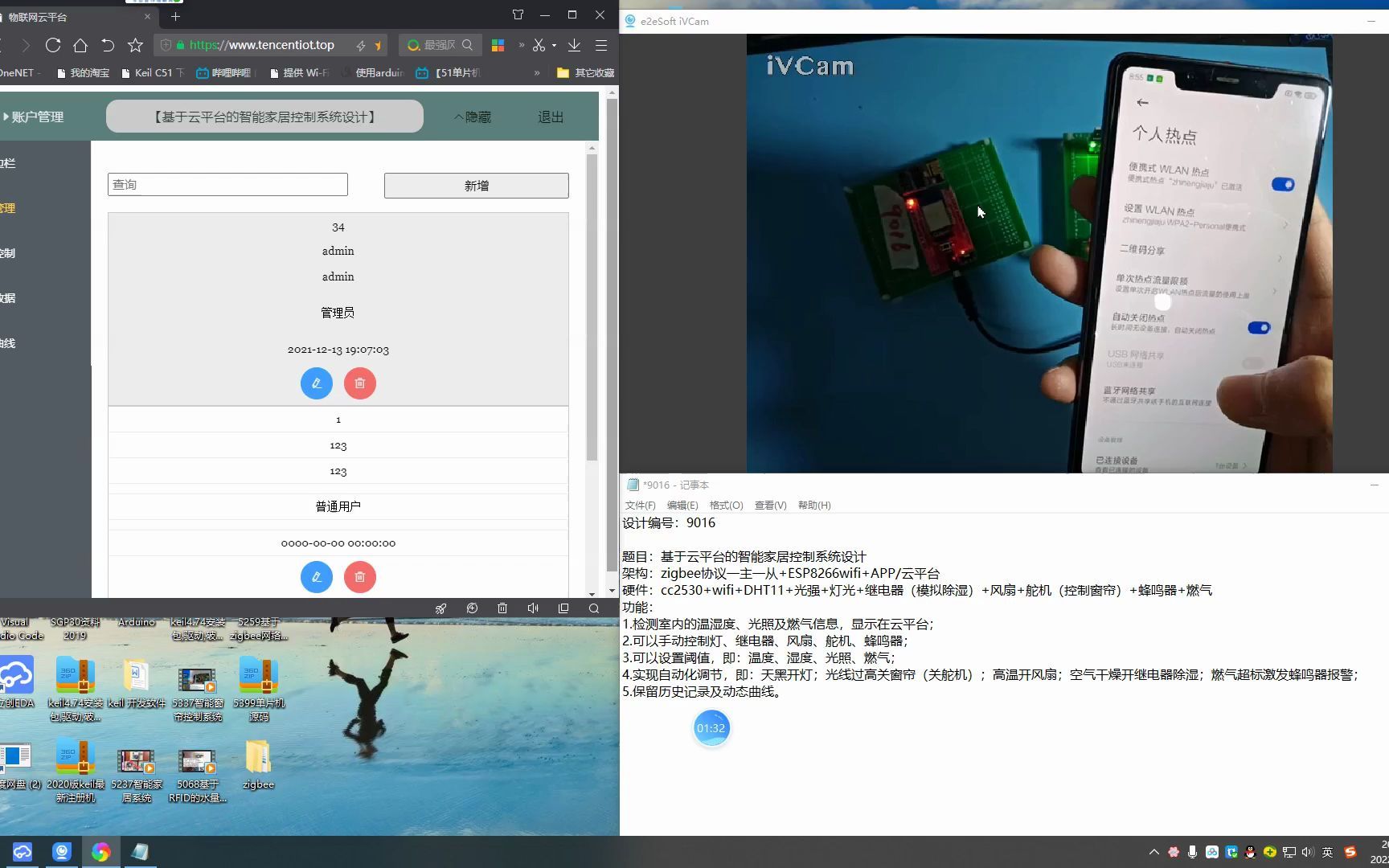Open 格式(O) menu in Notepad
The width and height of the screenshot is (1389, 868).
[x=726, y=506]
